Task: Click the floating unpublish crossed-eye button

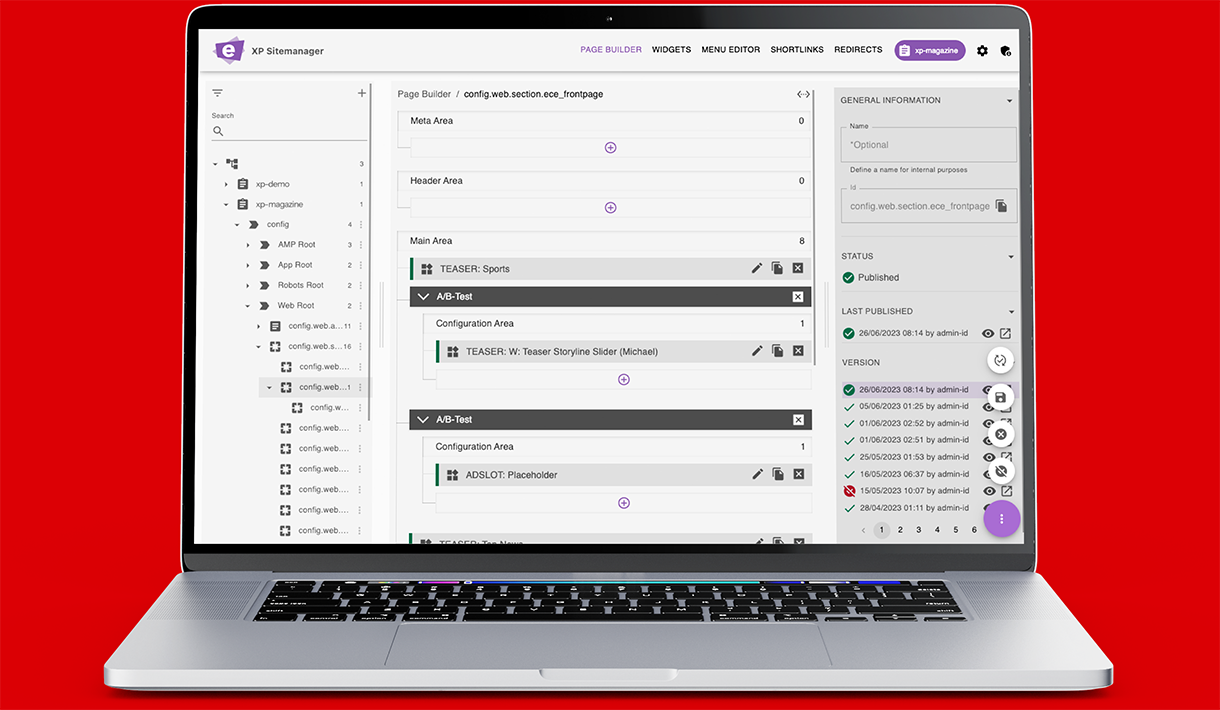Action: [1000, 471]
